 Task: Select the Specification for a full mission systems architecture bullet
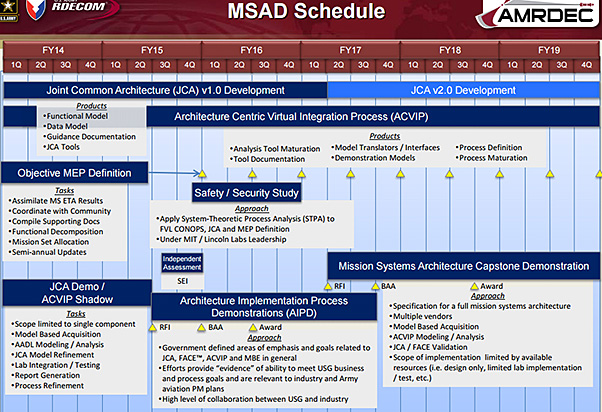[x=480, y=306]
